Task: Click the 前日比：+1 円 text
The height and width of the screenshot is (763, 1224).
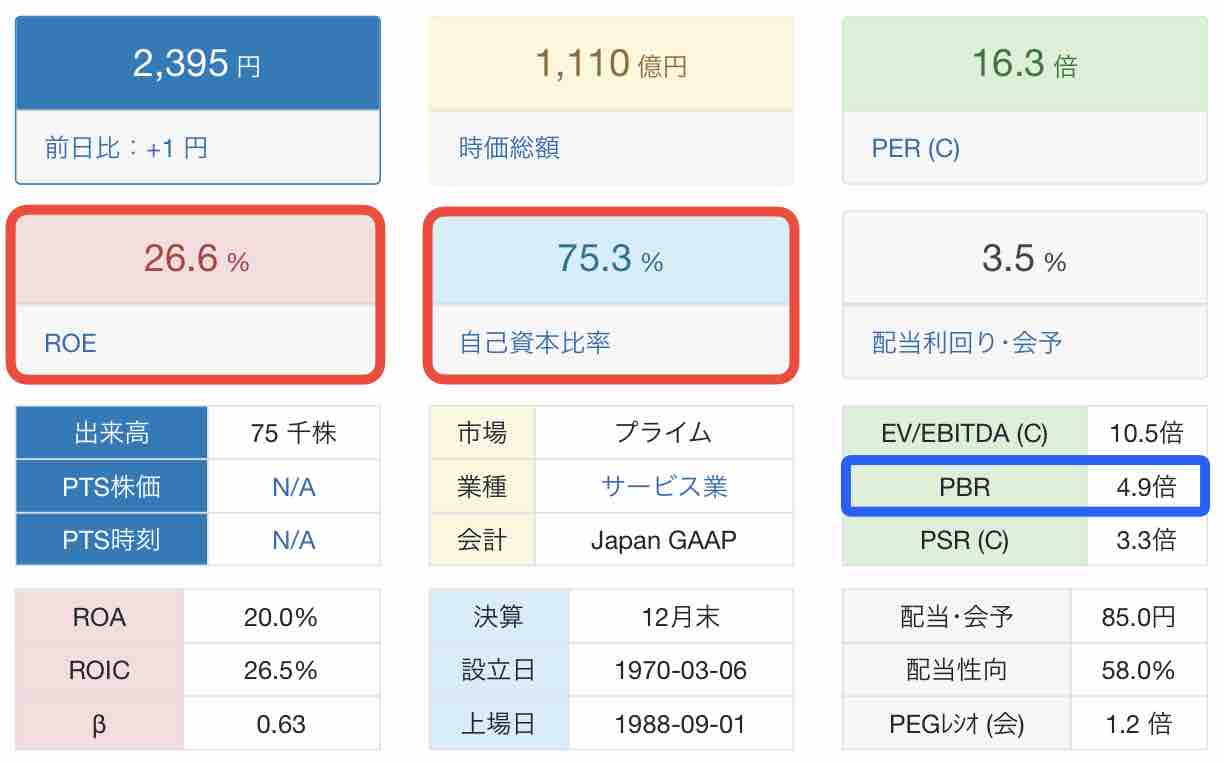Action: point(126,148)
